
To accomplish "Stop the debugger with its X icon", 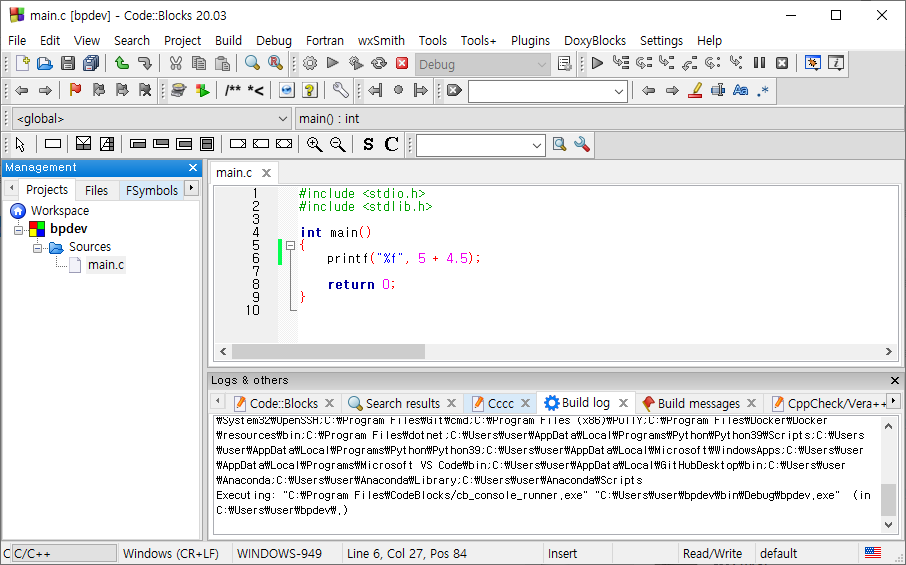I will click(x=782, y=63).
